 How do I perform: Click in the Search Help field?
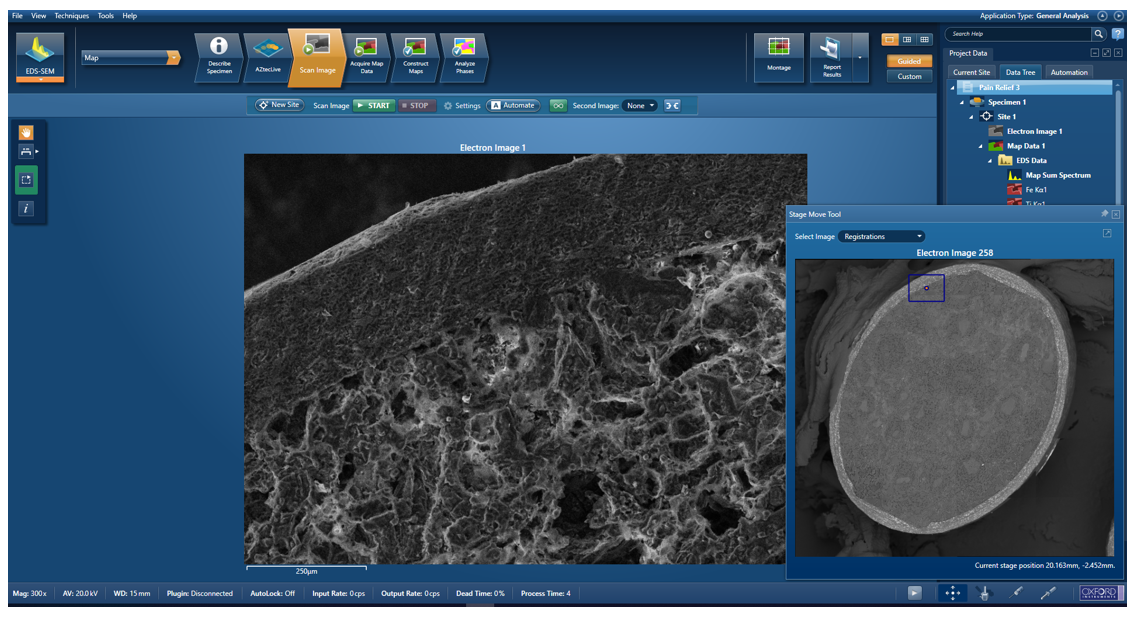[1017, 34]
